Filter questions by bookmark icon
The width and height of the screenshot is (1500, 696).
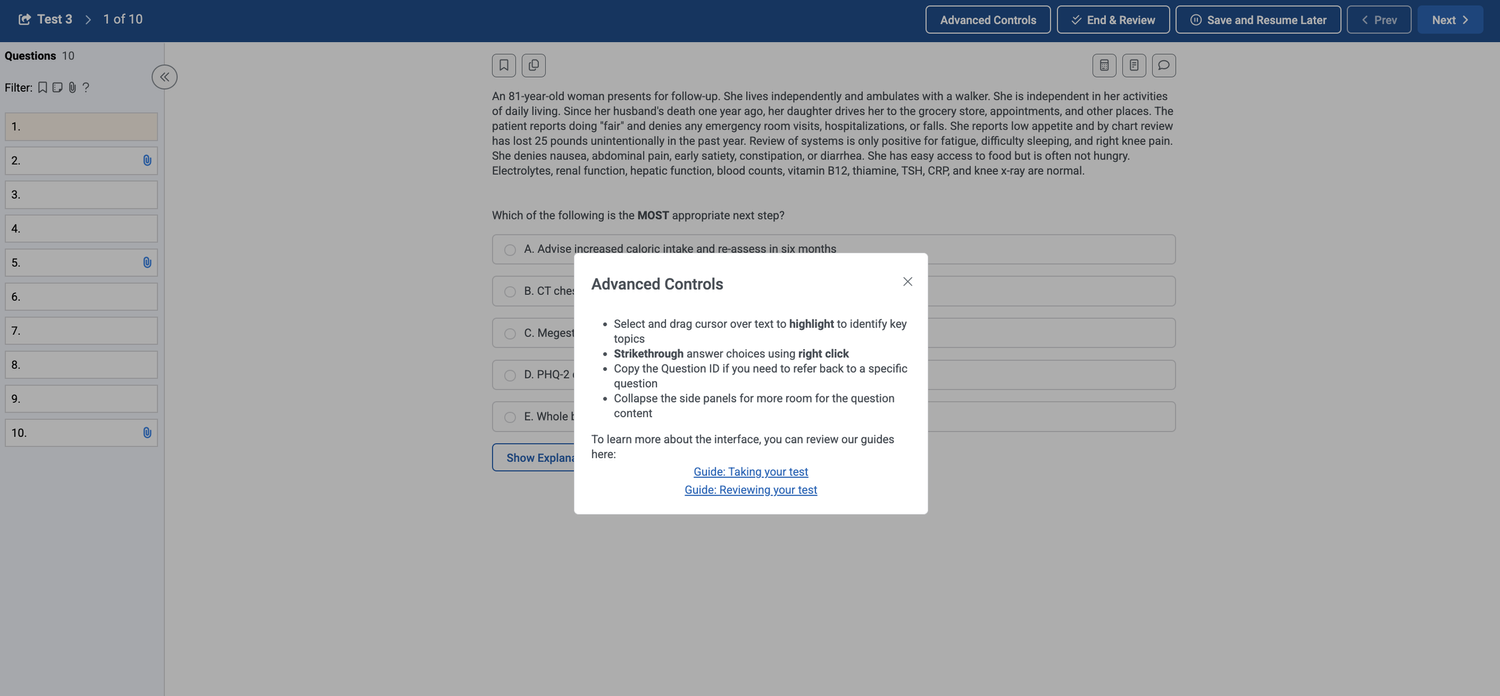(43, 88)
